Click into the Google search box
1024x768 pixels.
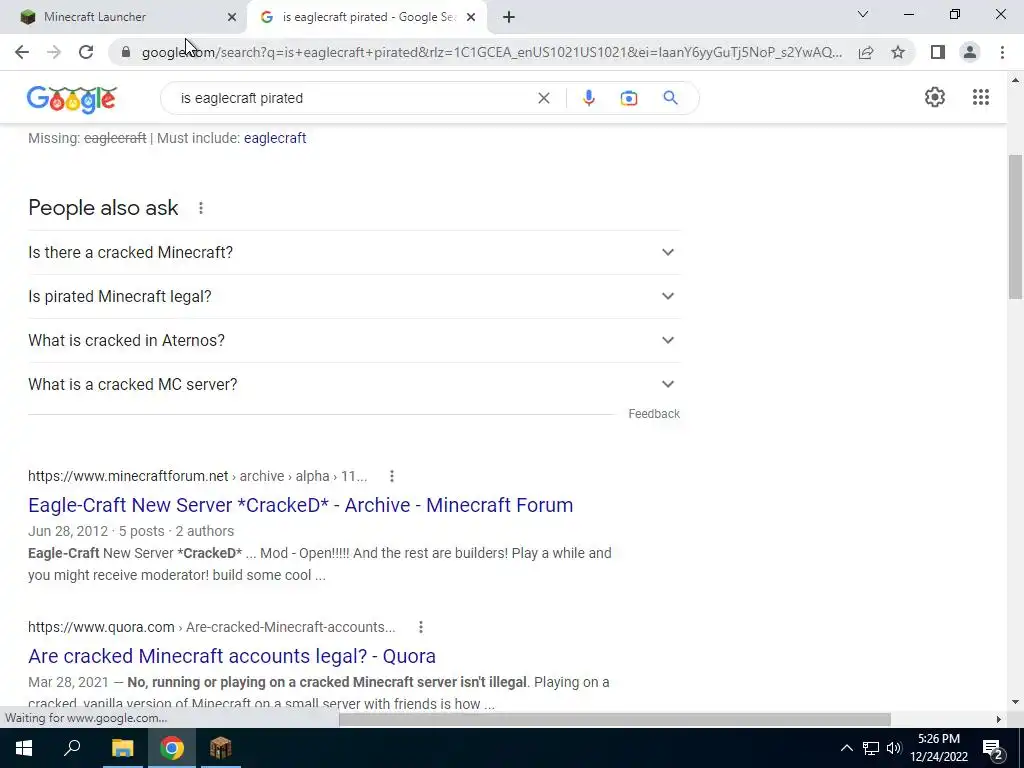[353, 98]
